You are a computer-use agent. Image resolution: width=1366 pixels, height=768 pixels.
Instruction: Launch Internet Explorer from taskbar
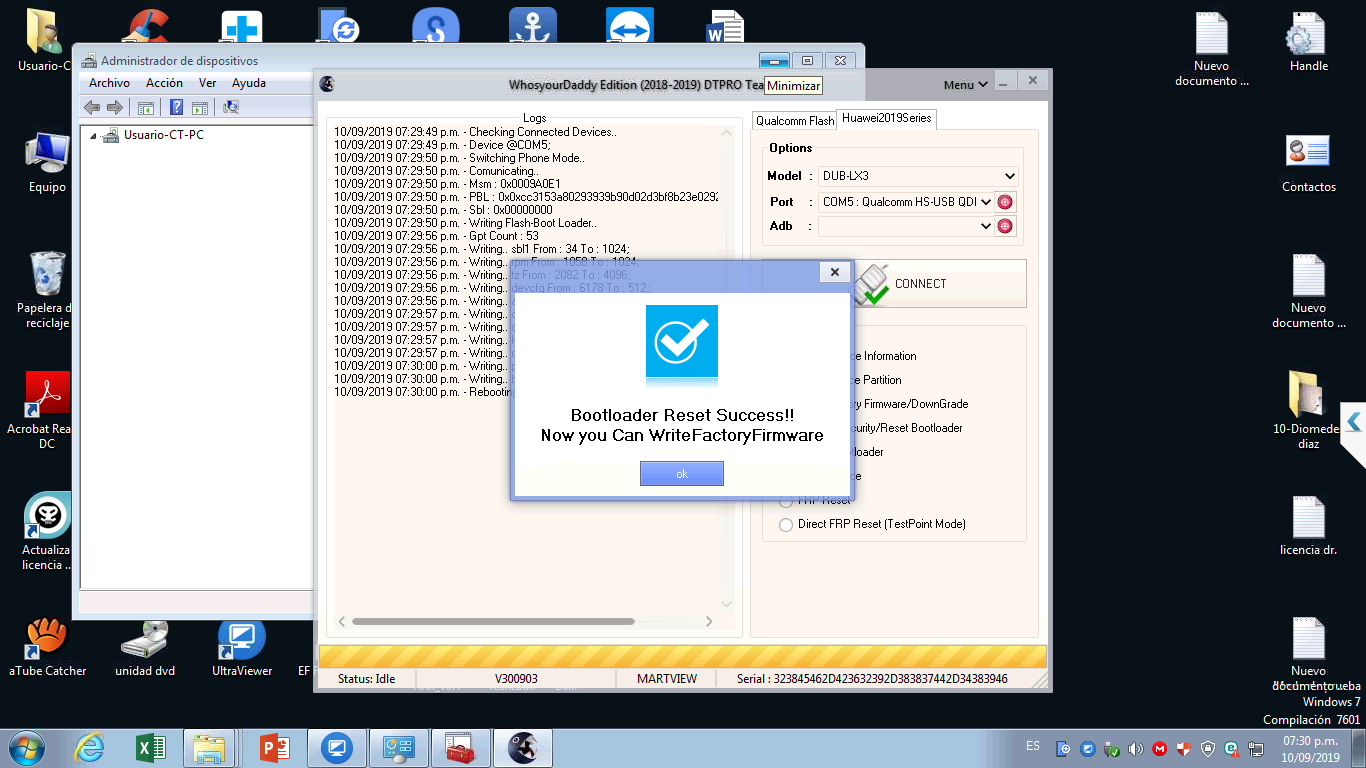[x=90, y=748]
